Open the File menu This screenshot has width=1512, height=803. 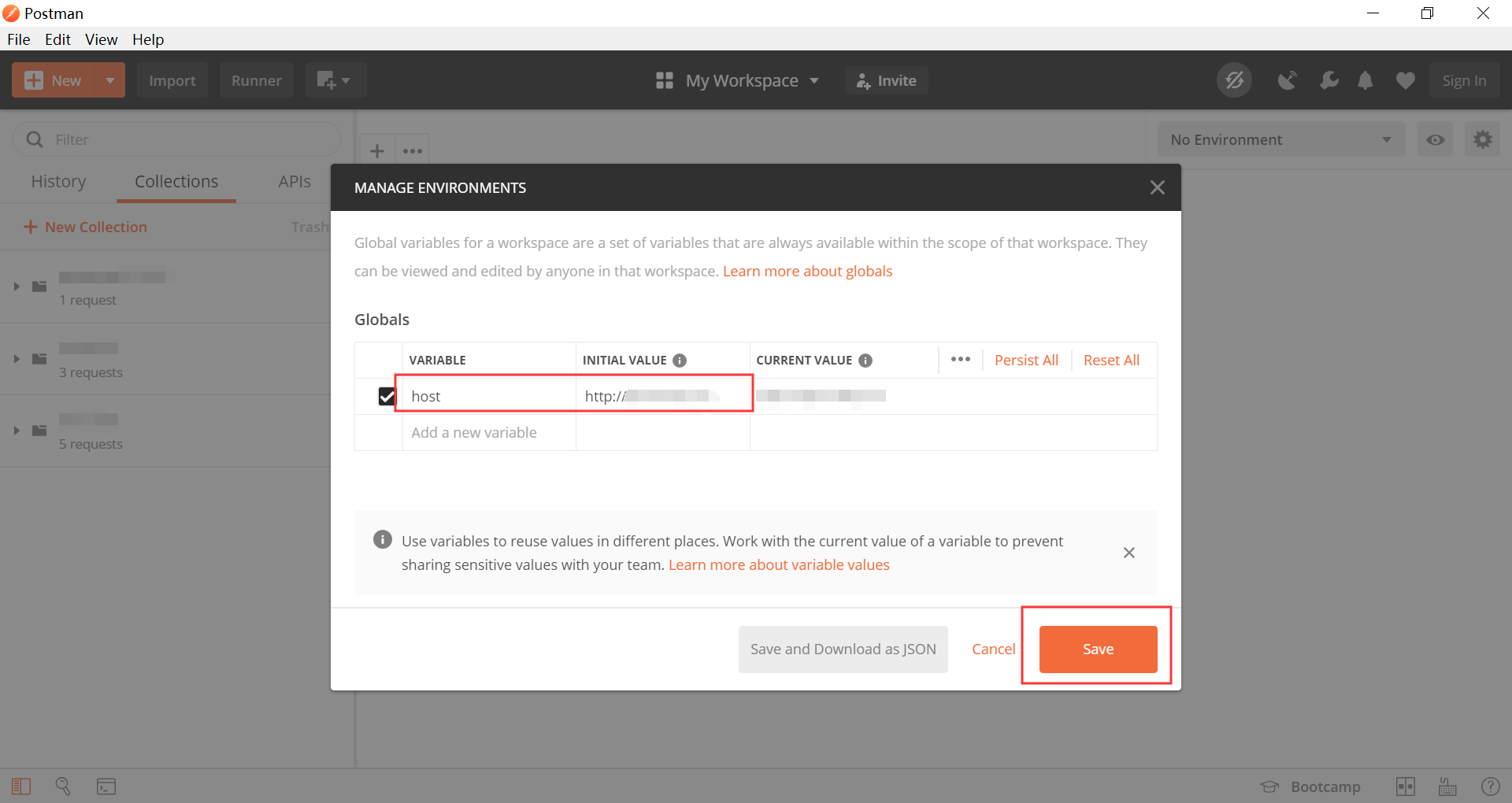coord(18,39)
